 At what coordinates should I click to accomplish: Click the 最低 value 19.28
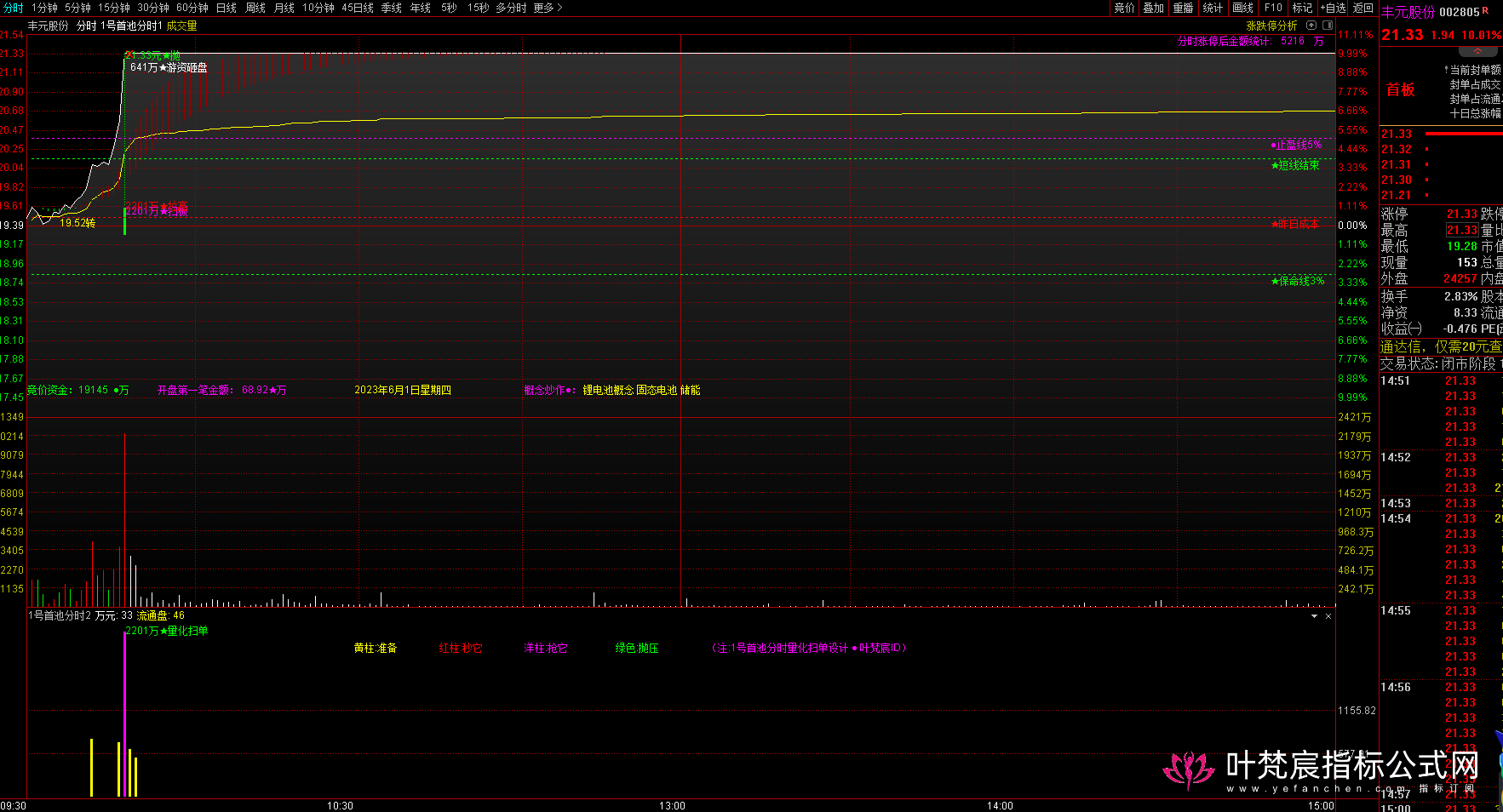pos(1461,246)
